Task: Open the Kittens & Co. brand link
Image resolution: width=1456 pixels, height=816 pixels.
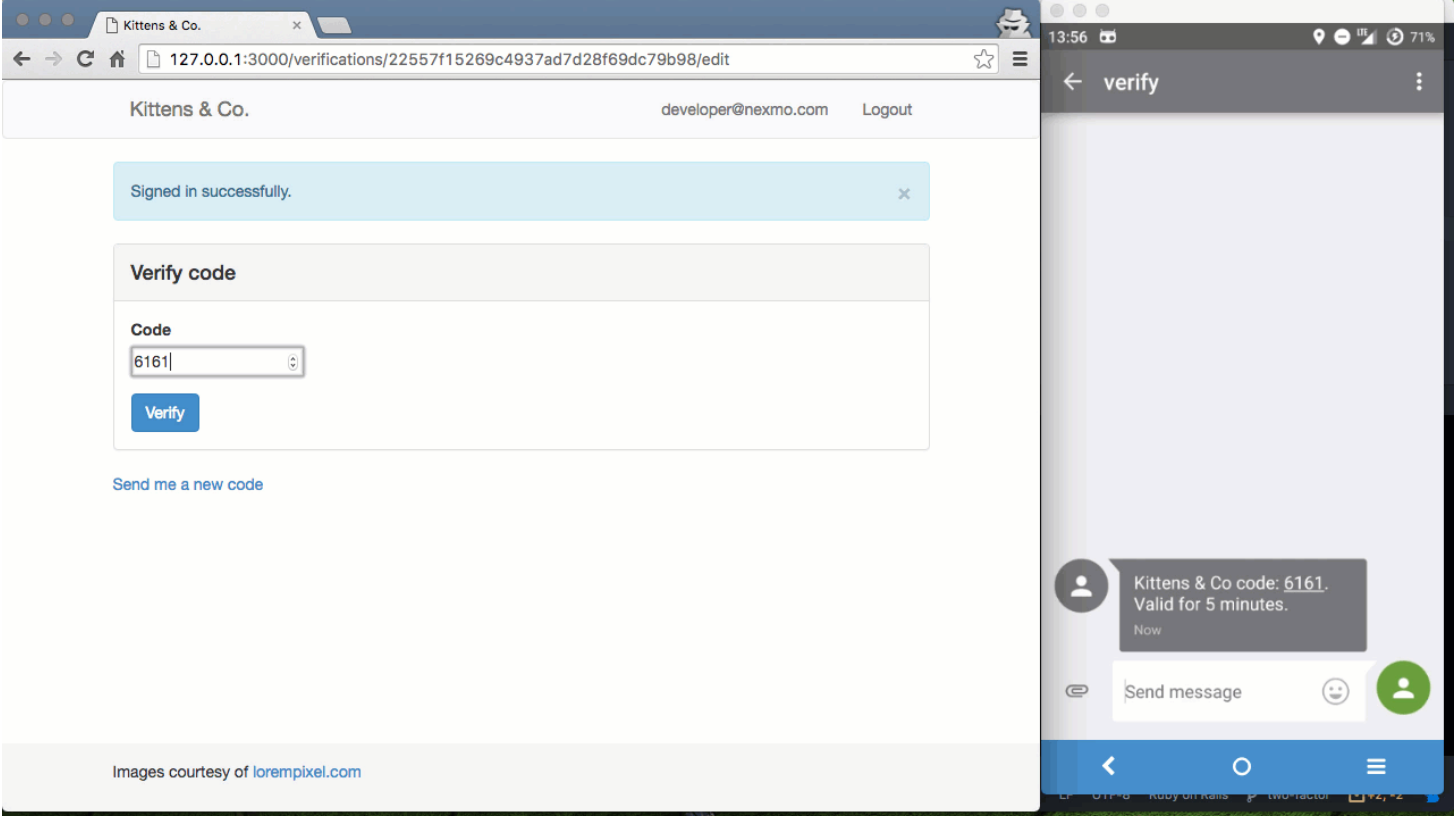Action: tap(189, 110)
